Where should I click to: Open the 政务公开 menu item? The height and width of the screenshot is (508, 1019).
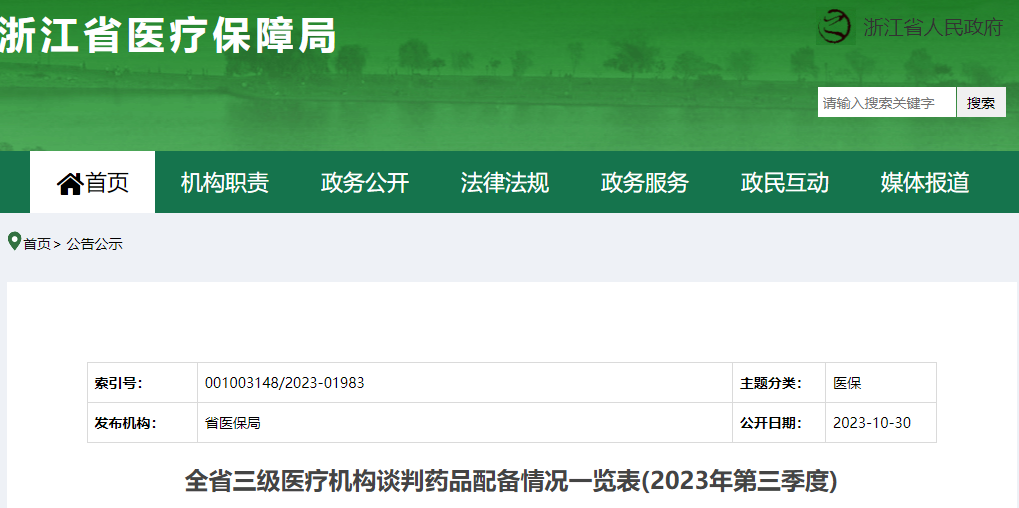pos(365,183)
